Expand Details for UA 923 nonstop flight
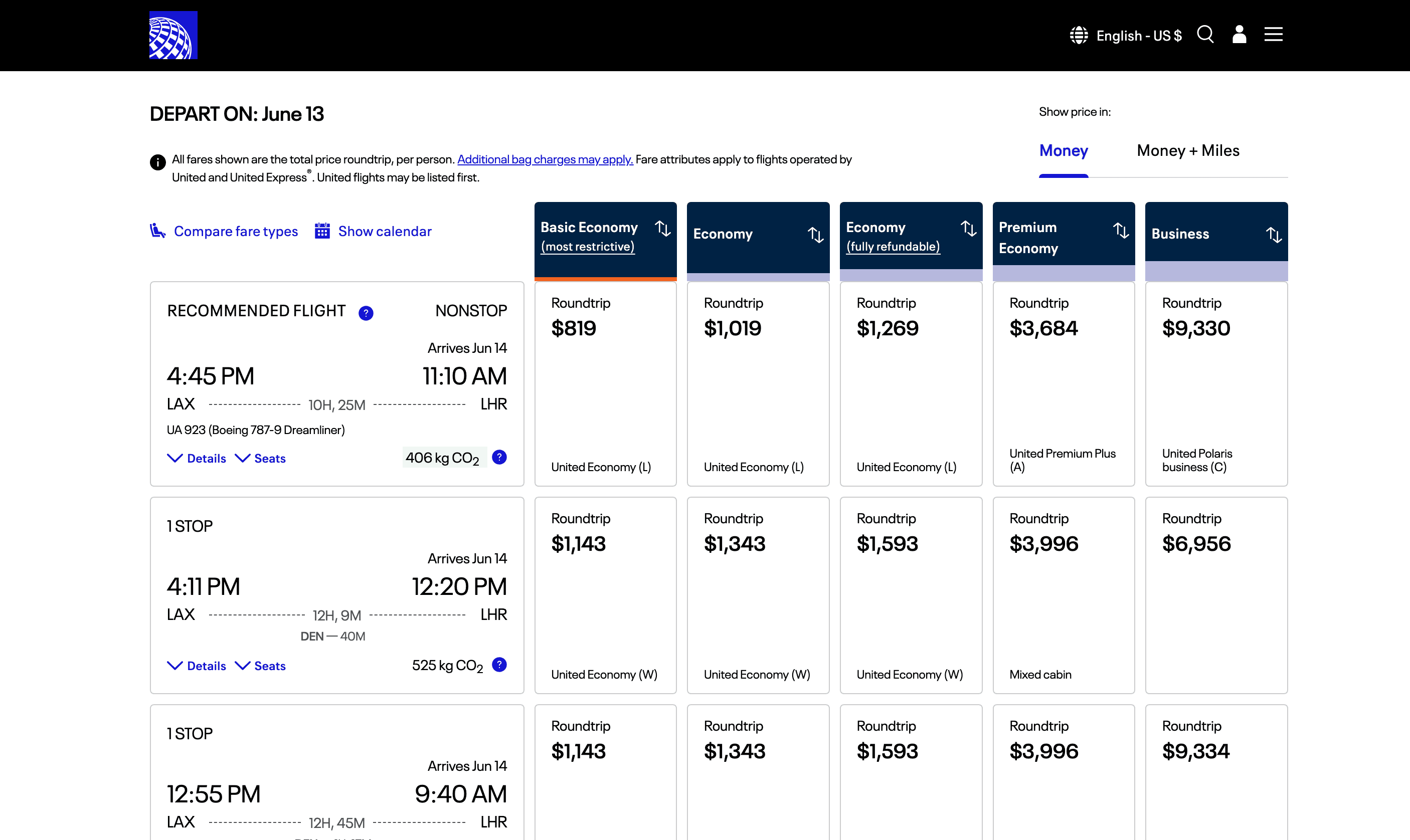Viewport: 1410px width, 840px height. coord(197,459)
